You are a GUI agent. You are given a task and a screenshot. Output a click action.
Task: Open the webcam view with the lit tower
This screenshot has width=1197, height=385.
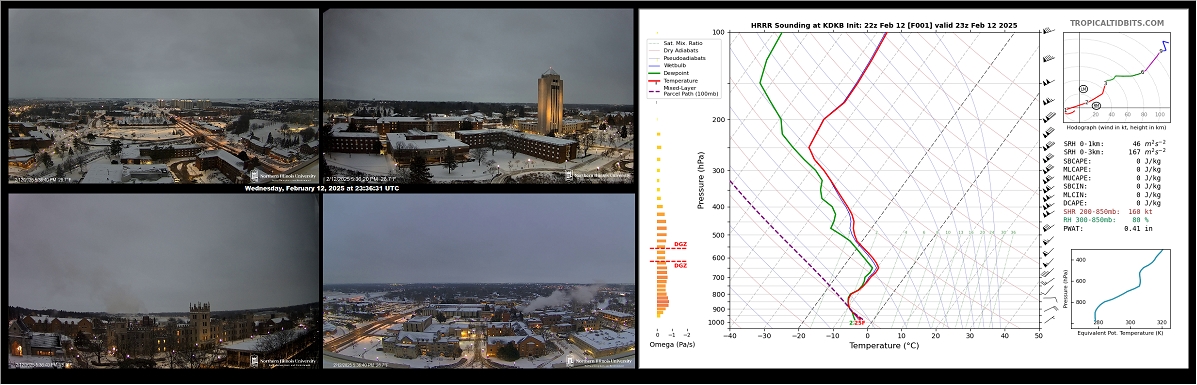[479, 95]
